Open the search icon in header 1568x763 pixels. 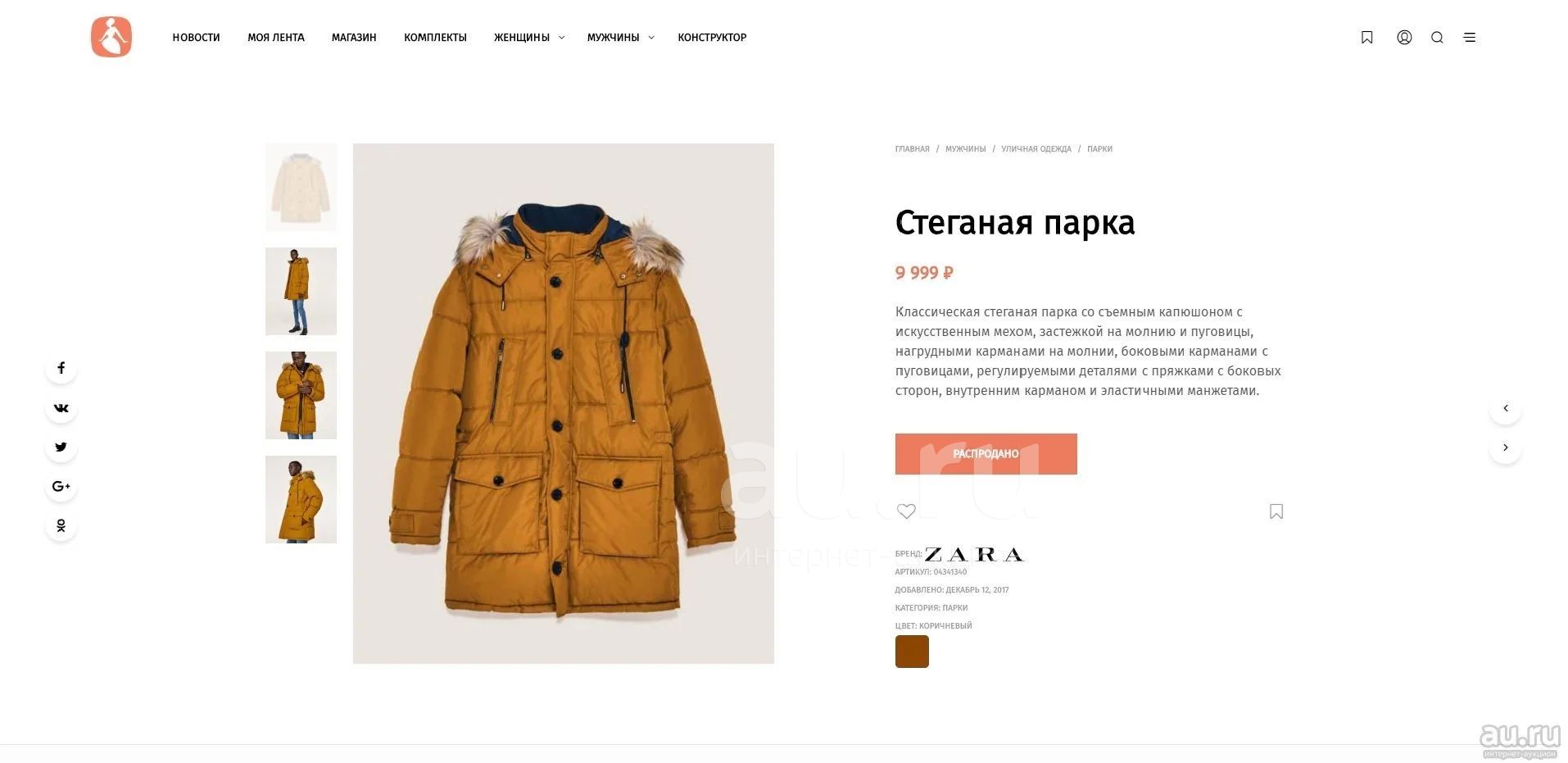click(x=1437, y=37)
